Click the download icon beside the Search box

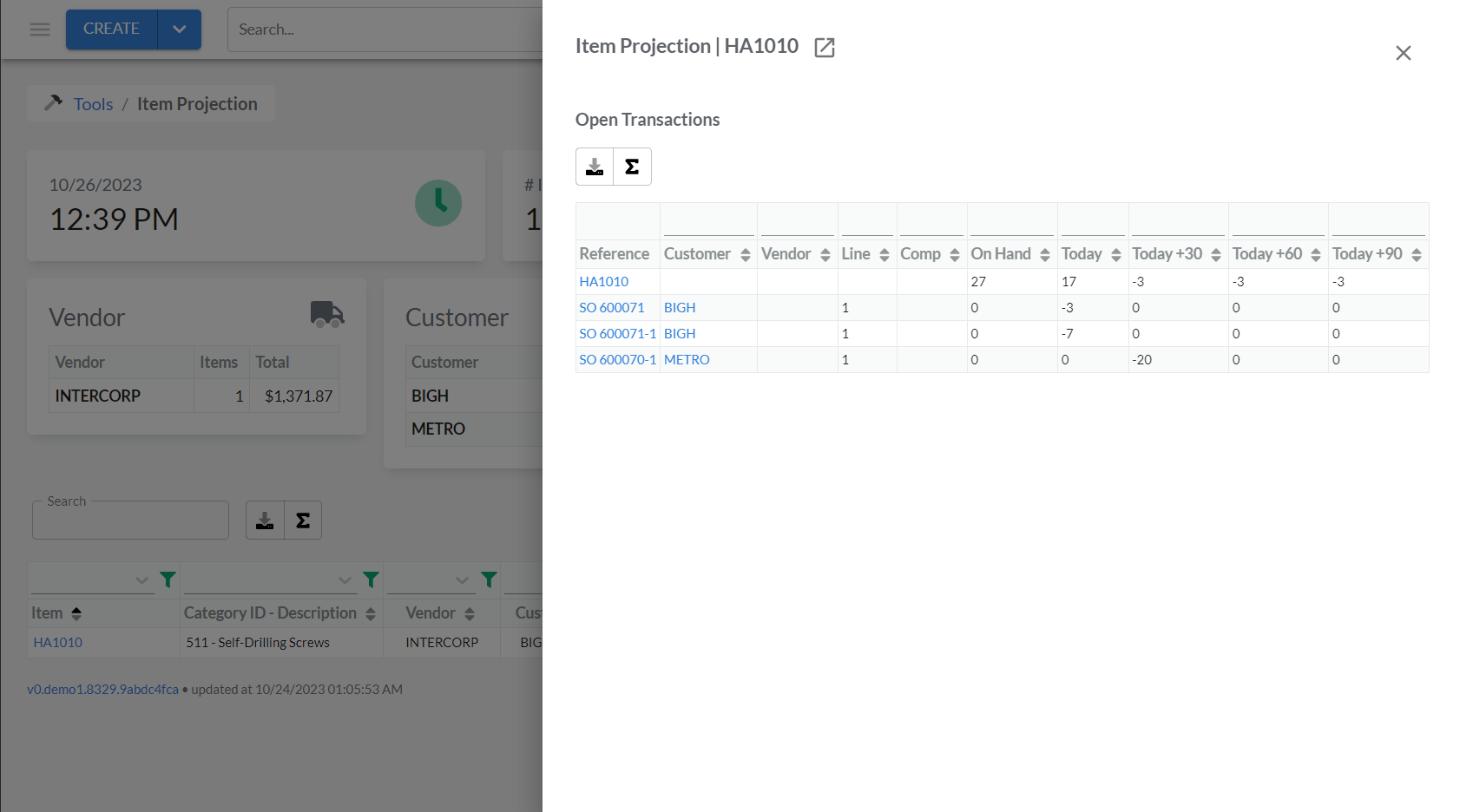pos(264,520)
